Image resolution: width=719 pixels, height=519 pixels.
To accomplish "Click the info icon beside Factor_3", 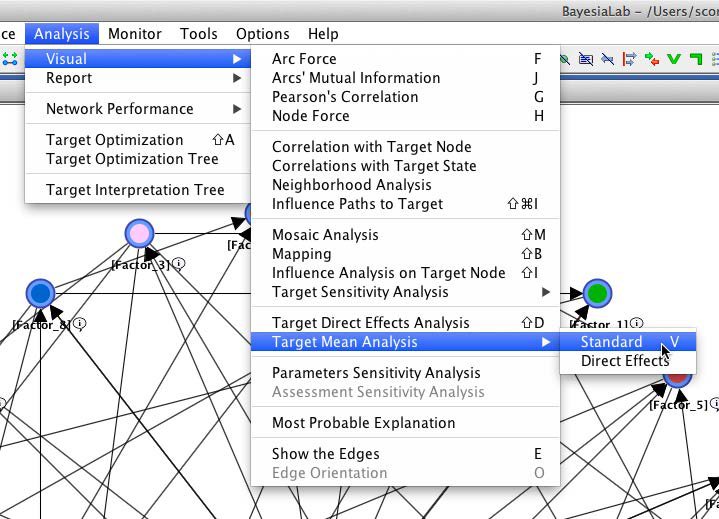I will (x=178, y=264).
